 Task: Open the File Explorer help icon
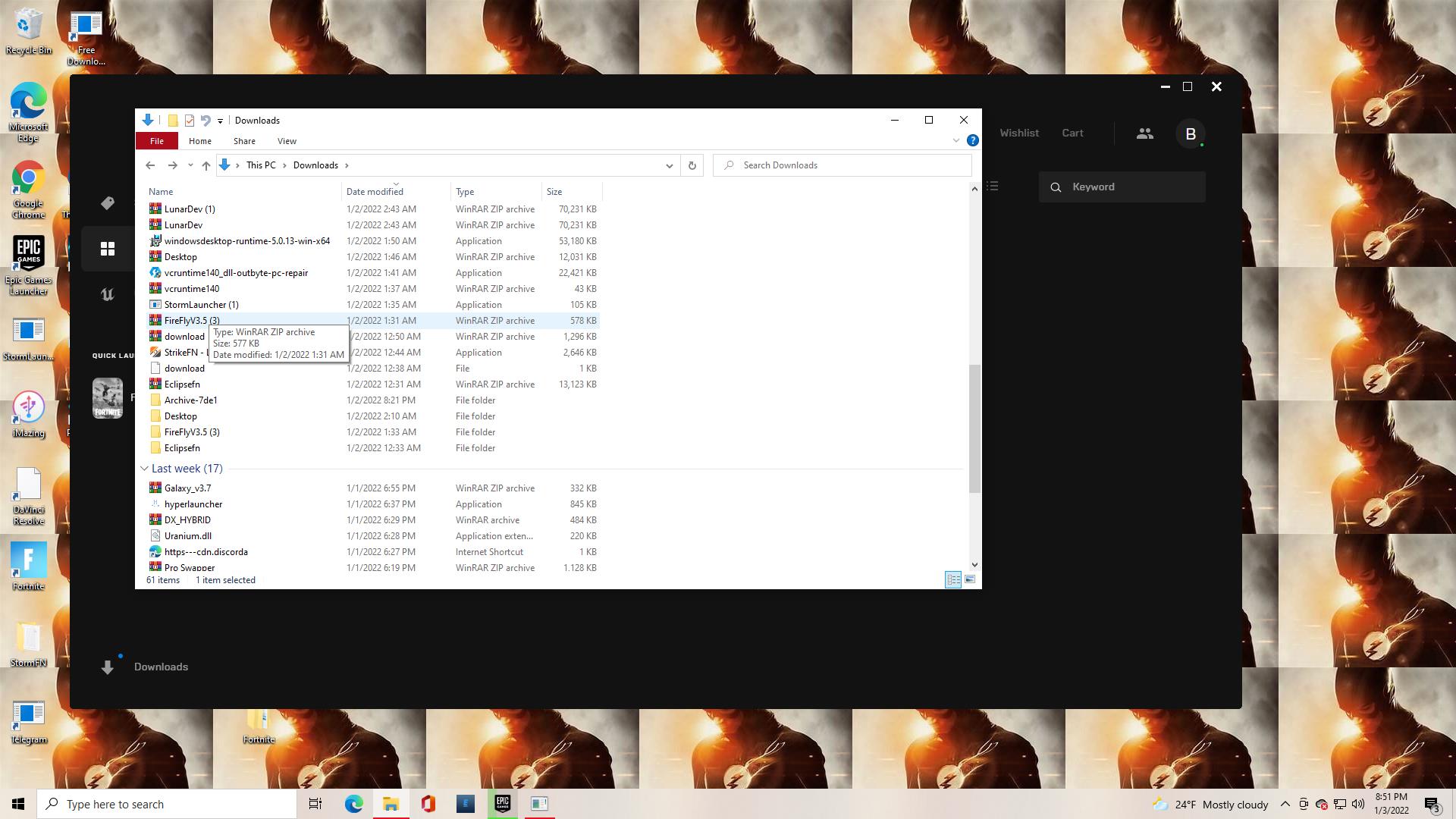point(972,141)
